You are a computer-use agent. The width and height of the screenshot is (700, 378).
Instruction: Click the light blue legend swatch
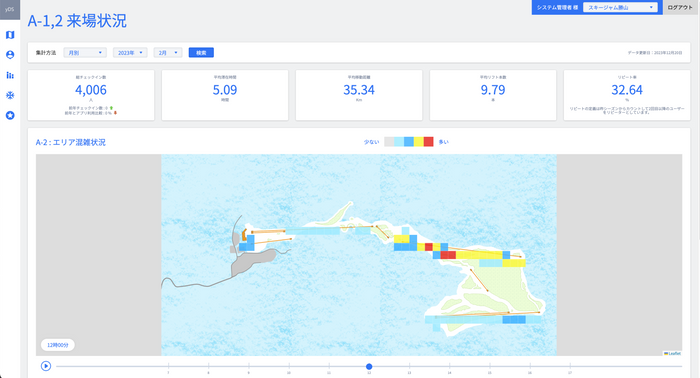coord(399,142)
